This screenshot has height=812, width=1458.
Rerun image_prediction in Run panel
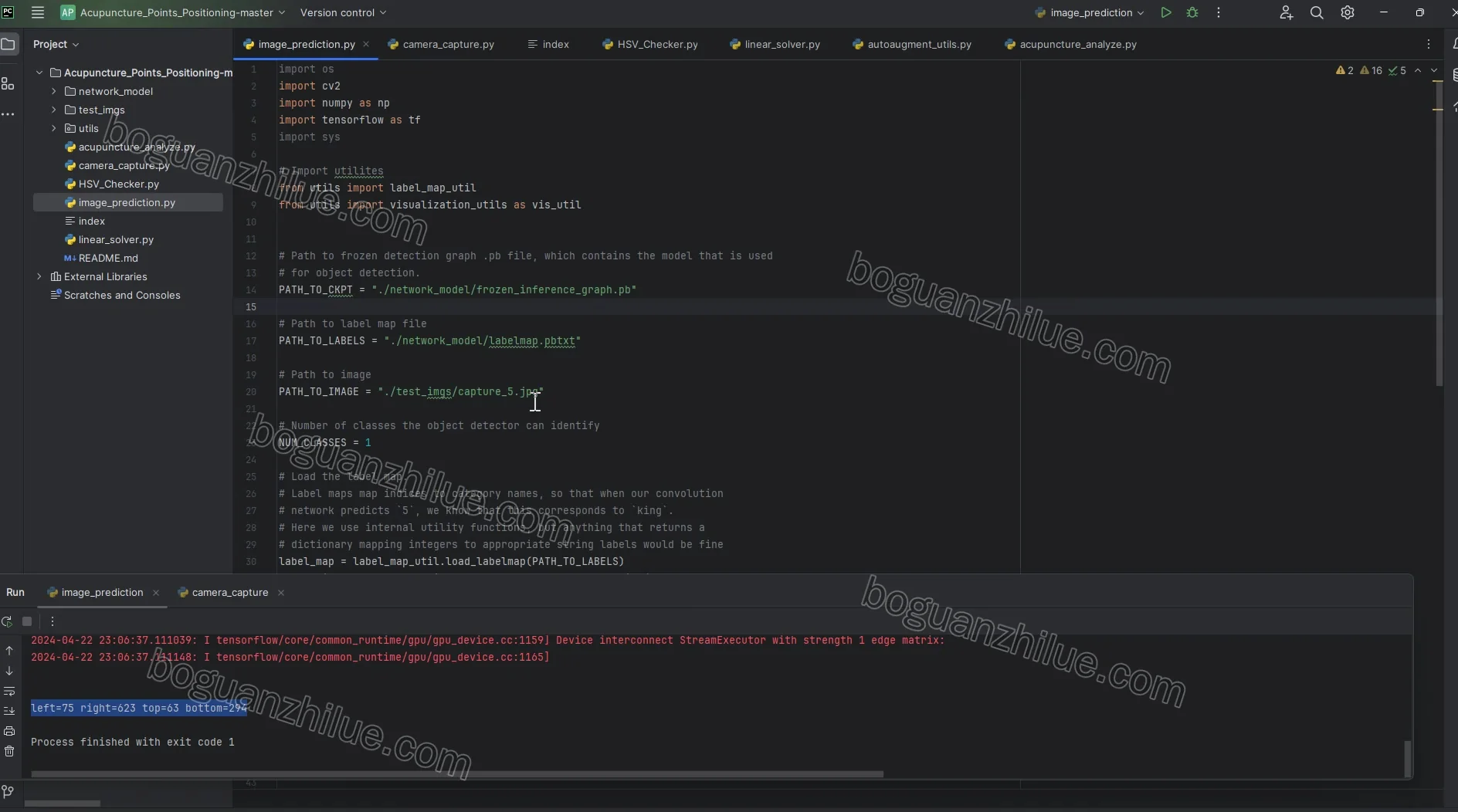coord(7,621)
